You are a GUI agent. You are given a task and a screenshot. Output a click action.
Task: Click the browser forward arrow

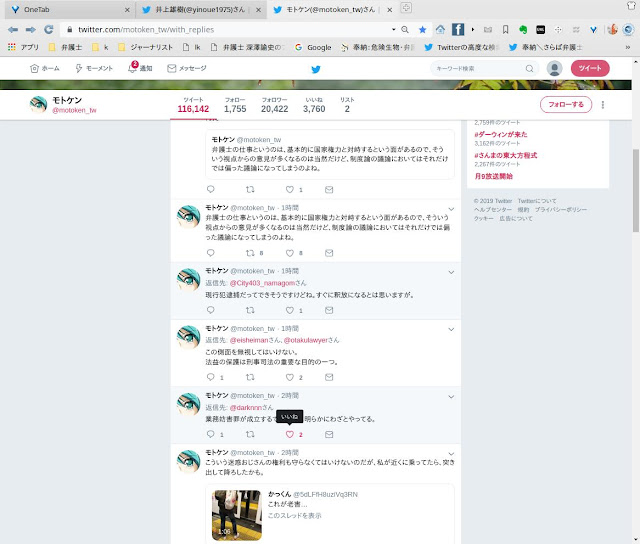coord(31,29)
